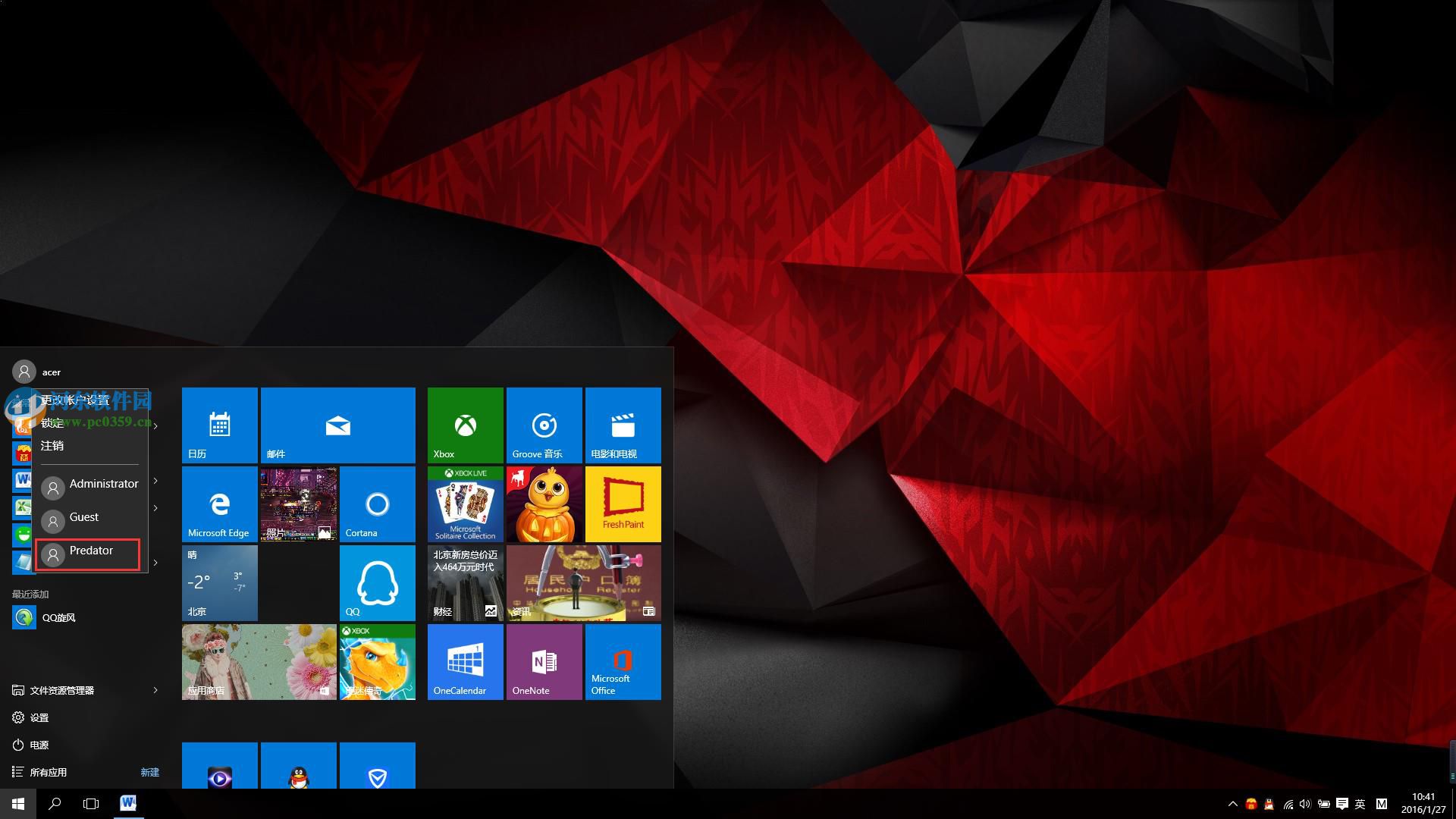Open the QQ tile

tap(377, 582)
